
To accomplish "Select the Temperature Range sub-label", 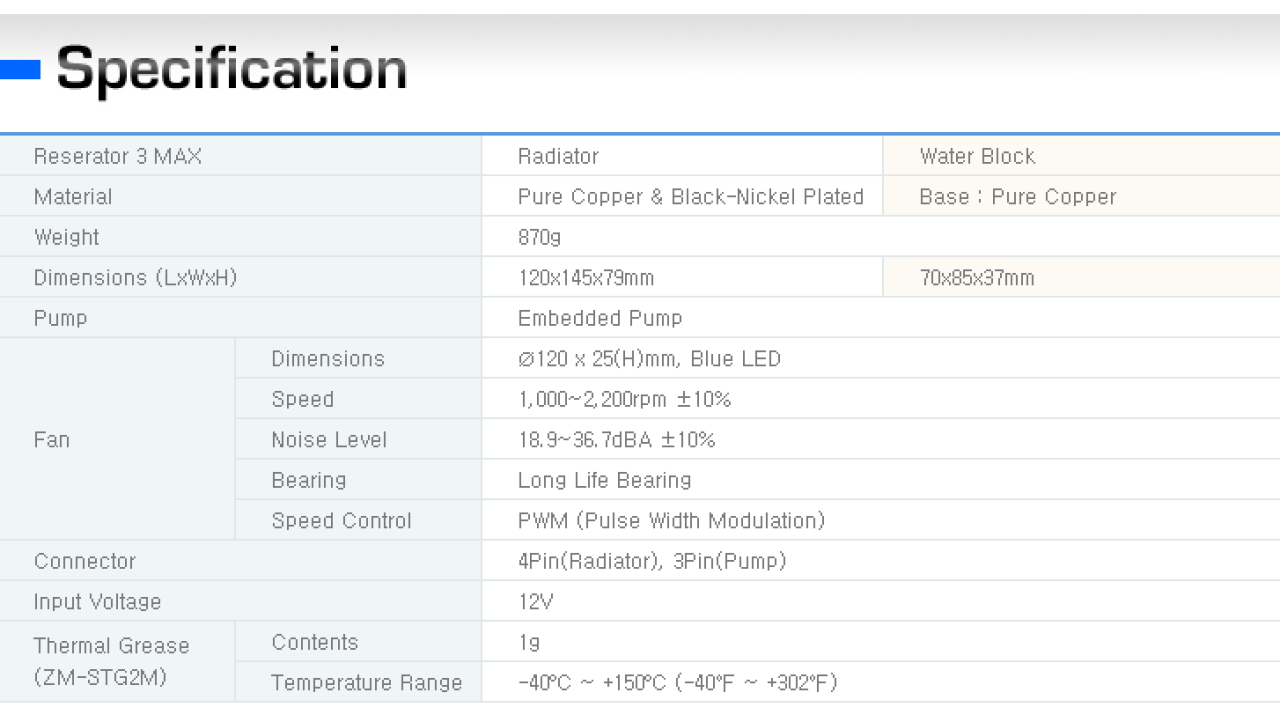I will [x=367, y=682].
